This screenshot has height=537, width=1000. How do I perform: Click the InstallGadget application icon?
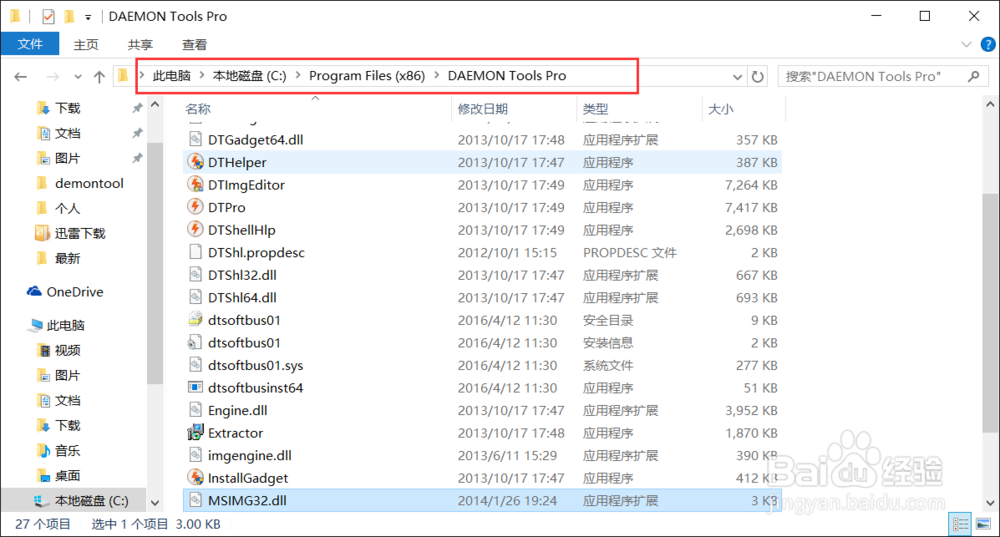[195, 478]
